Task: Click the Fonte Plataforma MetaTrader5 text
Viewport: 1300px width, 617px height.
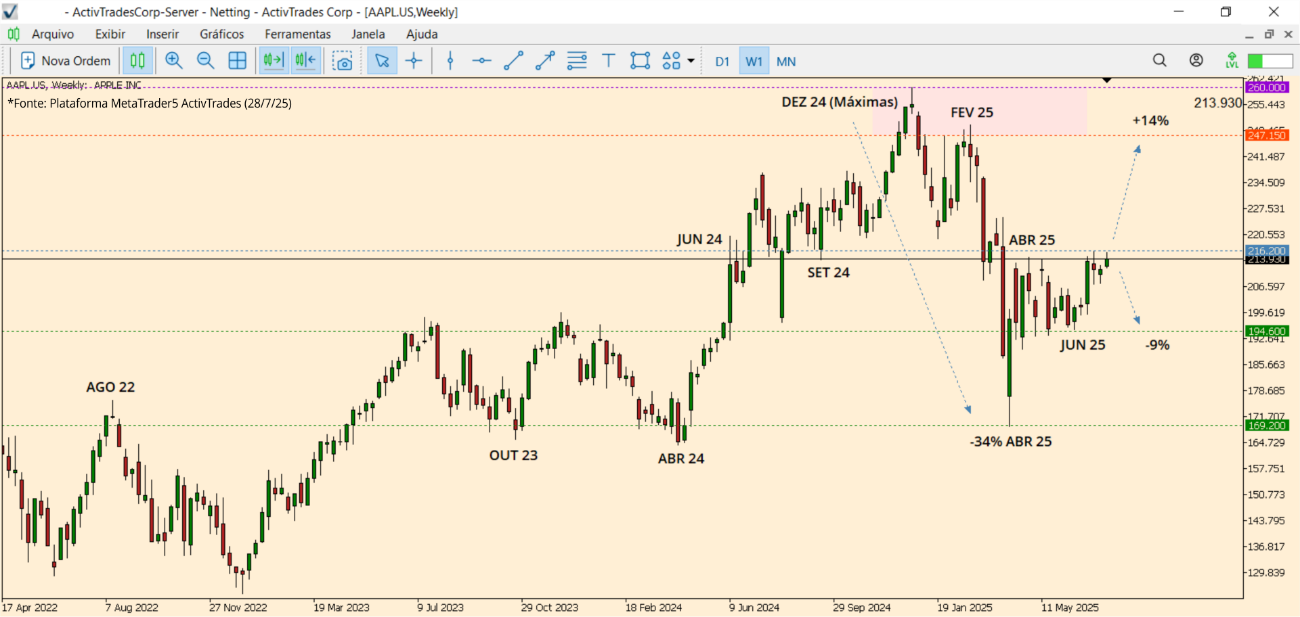Action: tap(149, 103)
